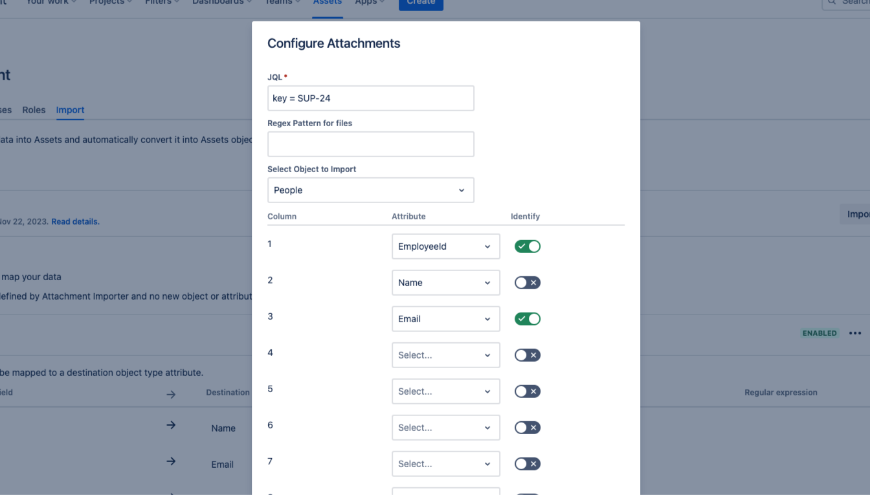Open the three-dot more actions menu
This screenshot has width=870, height=495.
[x=855, y=333]
